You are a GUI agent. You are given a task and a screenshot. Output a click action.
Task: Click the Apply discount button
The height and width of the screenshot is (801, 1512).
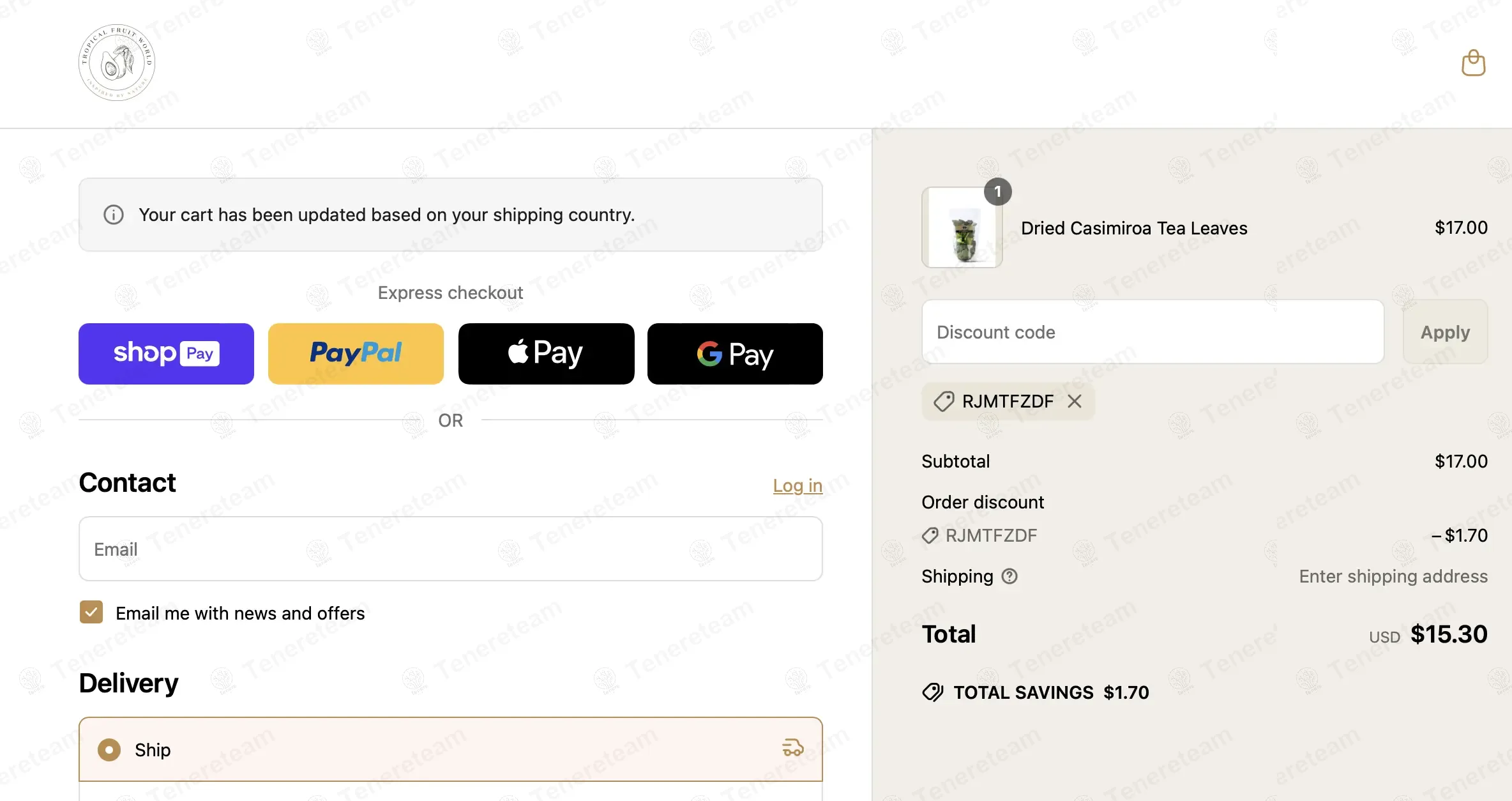point(1445,332)
